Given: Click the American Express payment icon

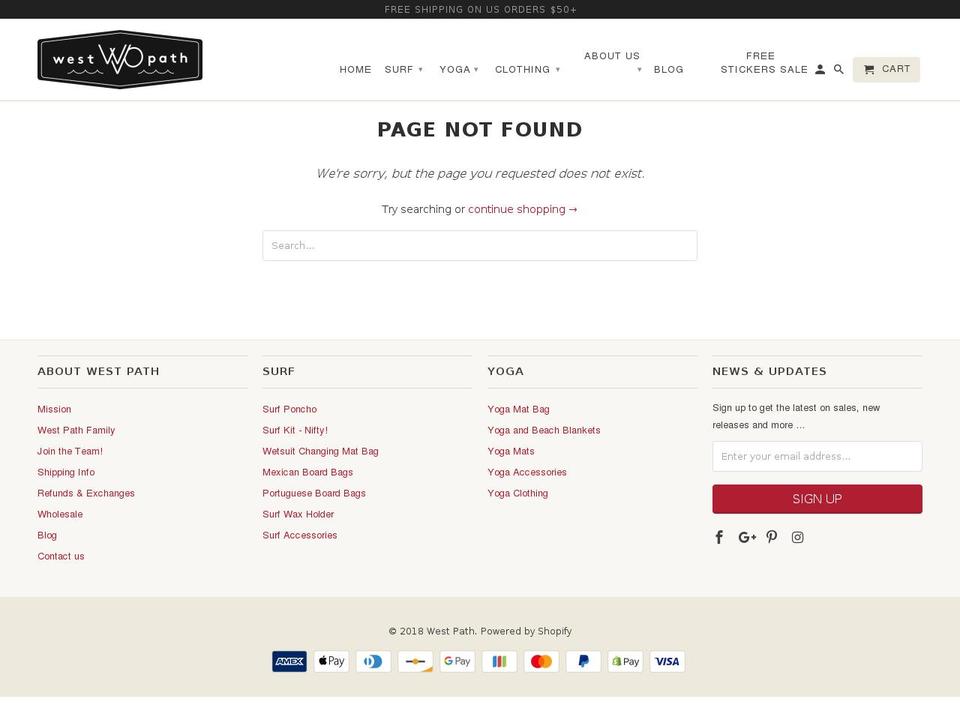Looking at the screenshot, I should point(289,661).
